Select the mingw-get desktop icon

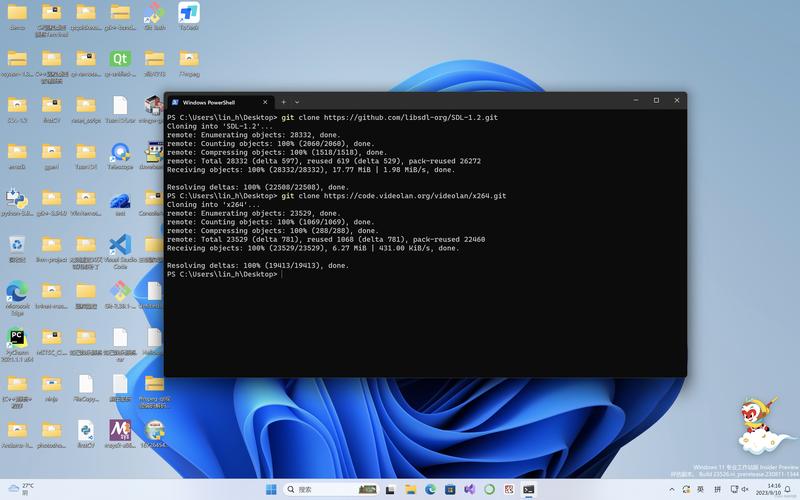click(x=154, y=110)
